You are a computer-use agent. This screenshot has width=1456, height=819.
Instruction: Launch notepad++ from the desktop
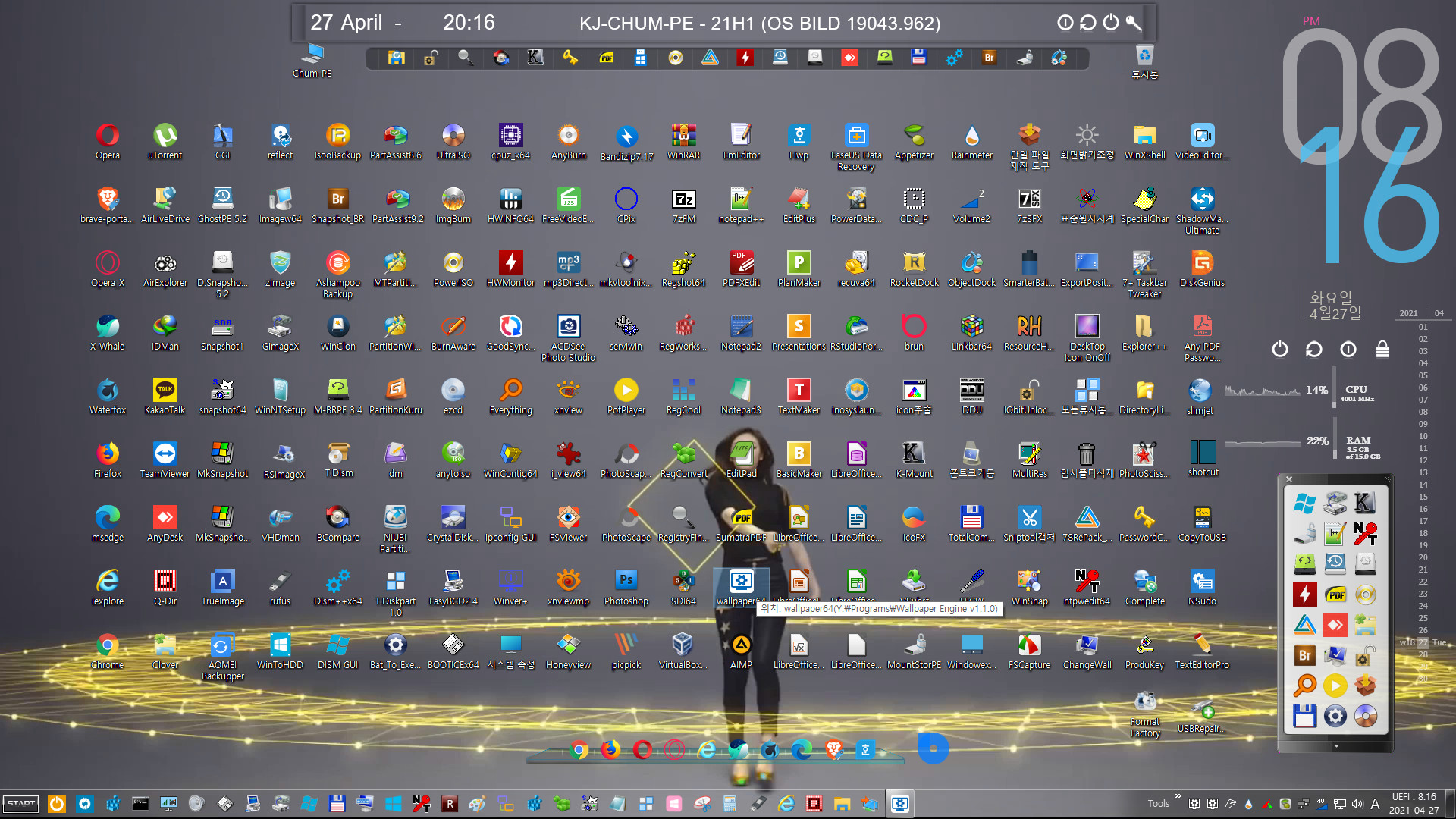741,206
